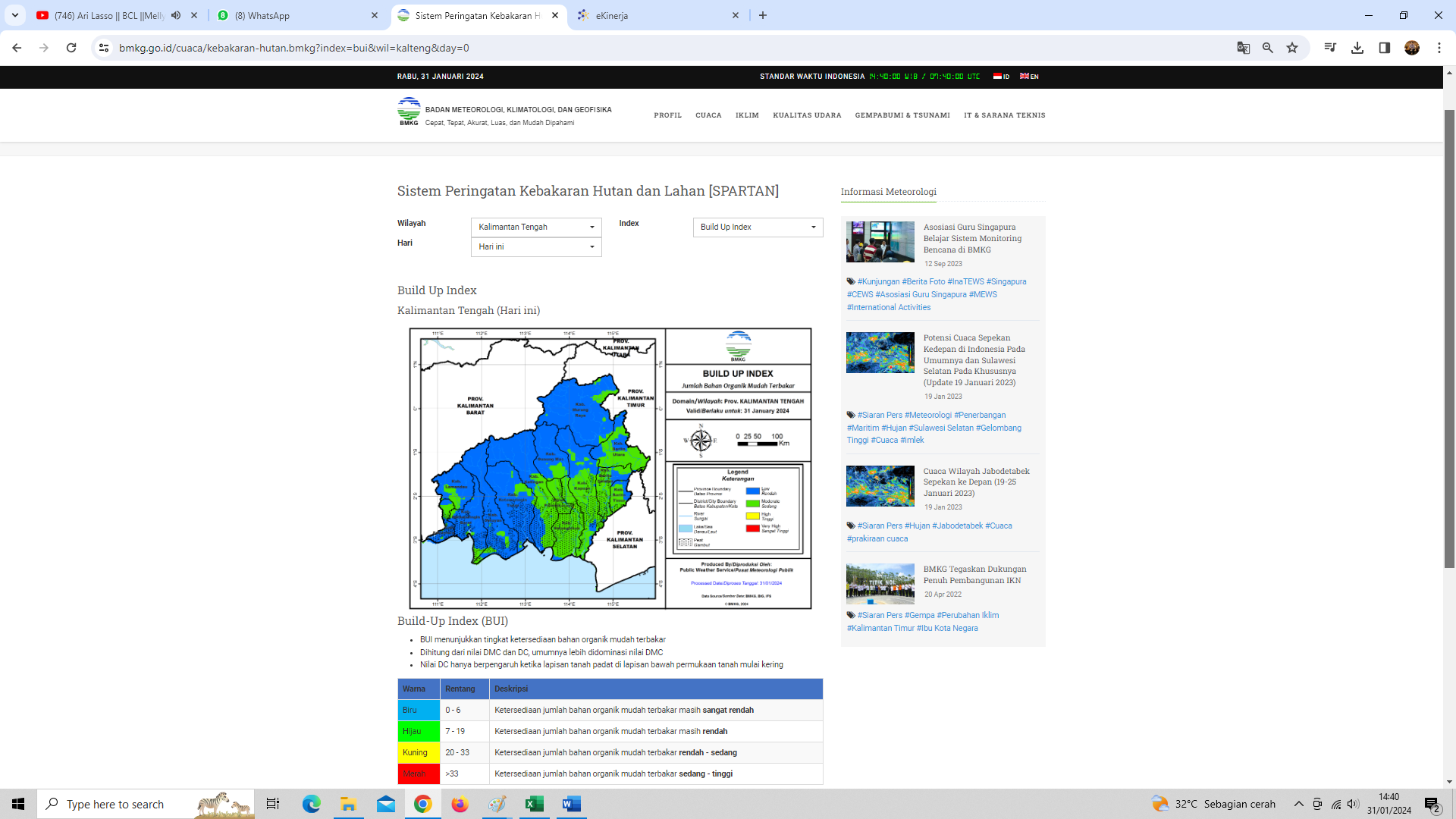Expand the Hari ini day dropdown

click(x=536, y=247)
